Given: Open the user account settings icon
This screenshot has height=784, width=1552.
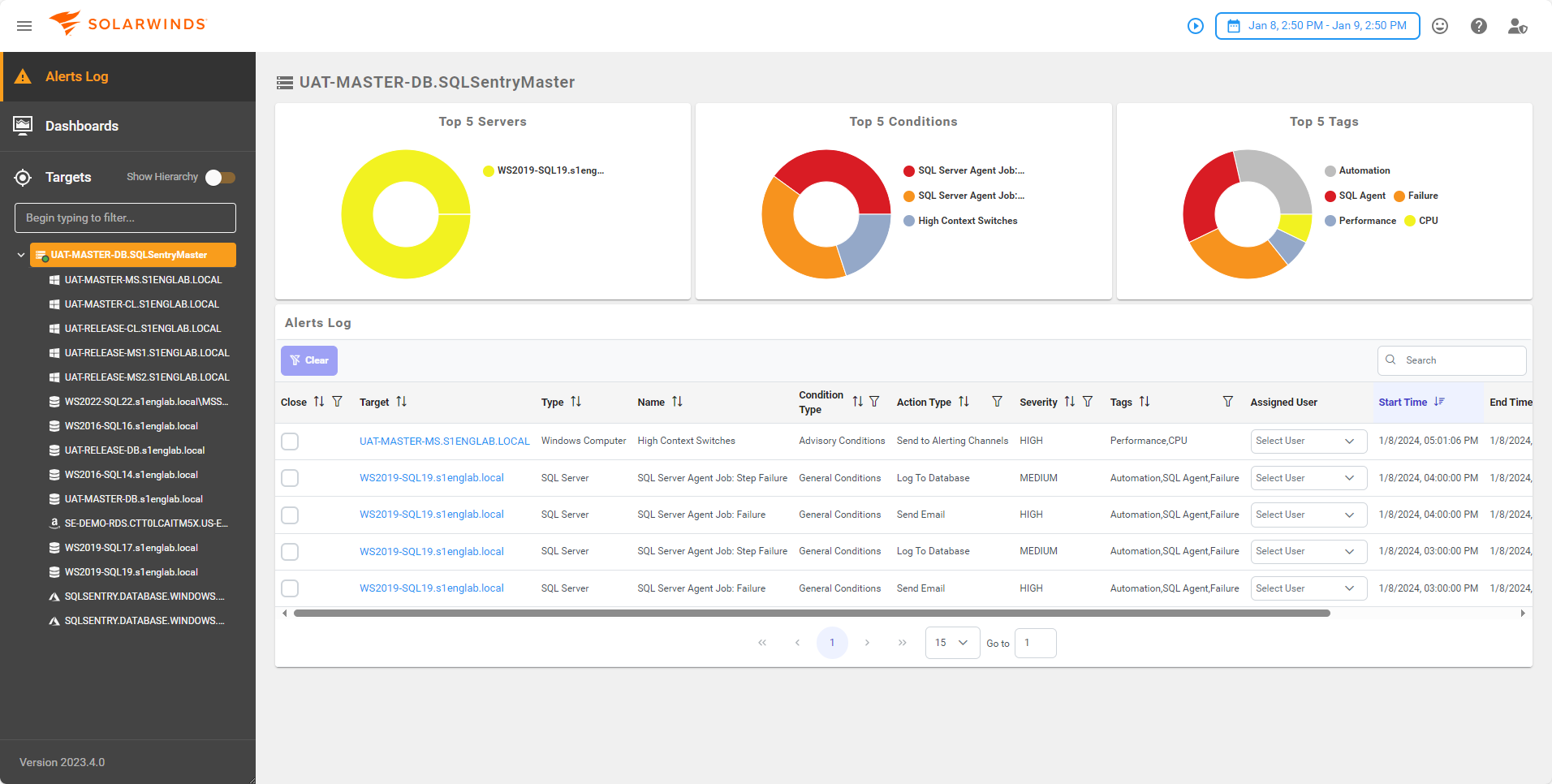Looking at the screenshot, I should [1517, 26].
